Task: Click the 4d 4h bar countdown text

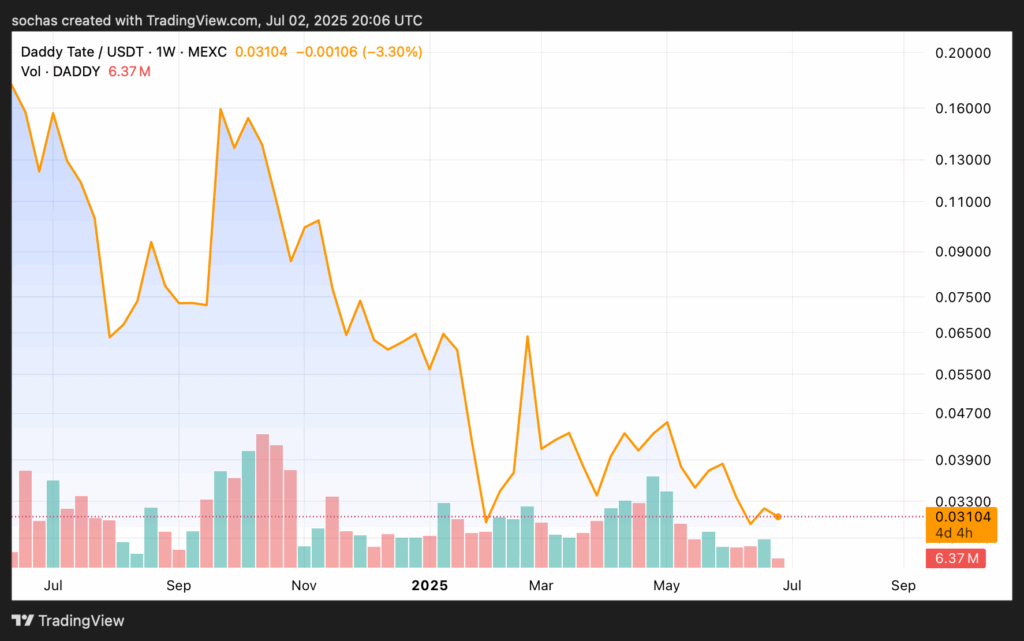Action: [953, 533]
